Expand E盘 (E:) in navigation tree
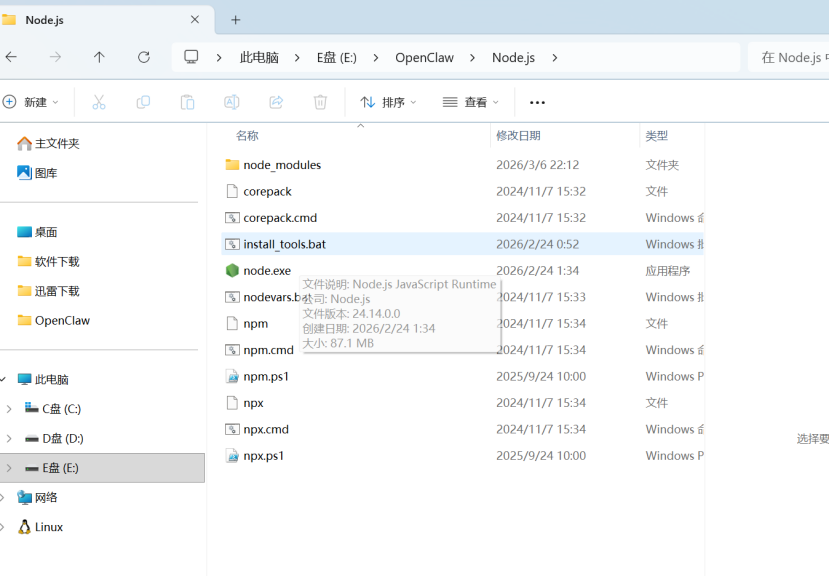The image size is (829, 577). [9, 468]
